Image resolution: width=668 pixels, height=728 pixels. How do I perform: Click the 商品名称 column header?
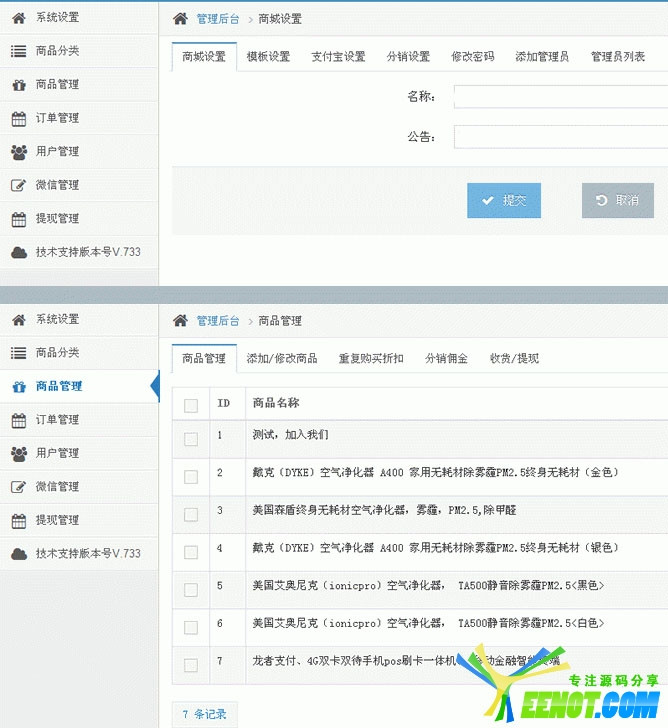tap(276, 403)
